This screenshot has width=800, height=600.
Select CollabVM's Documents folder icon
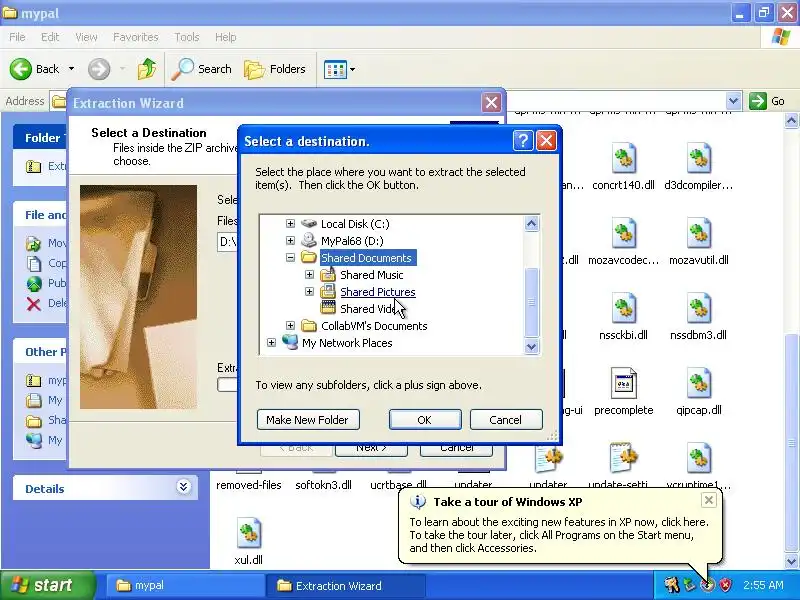point(309,326)
